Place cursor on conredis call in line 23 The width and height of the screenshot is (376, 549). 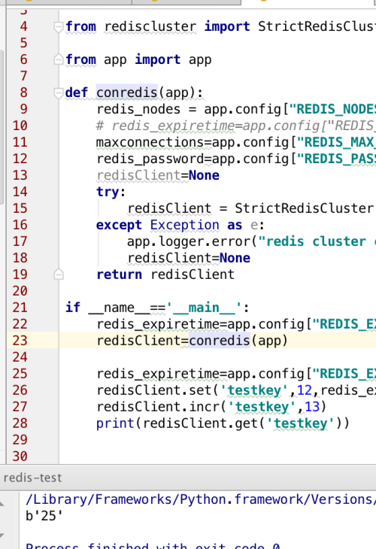(x=220, y=340)
